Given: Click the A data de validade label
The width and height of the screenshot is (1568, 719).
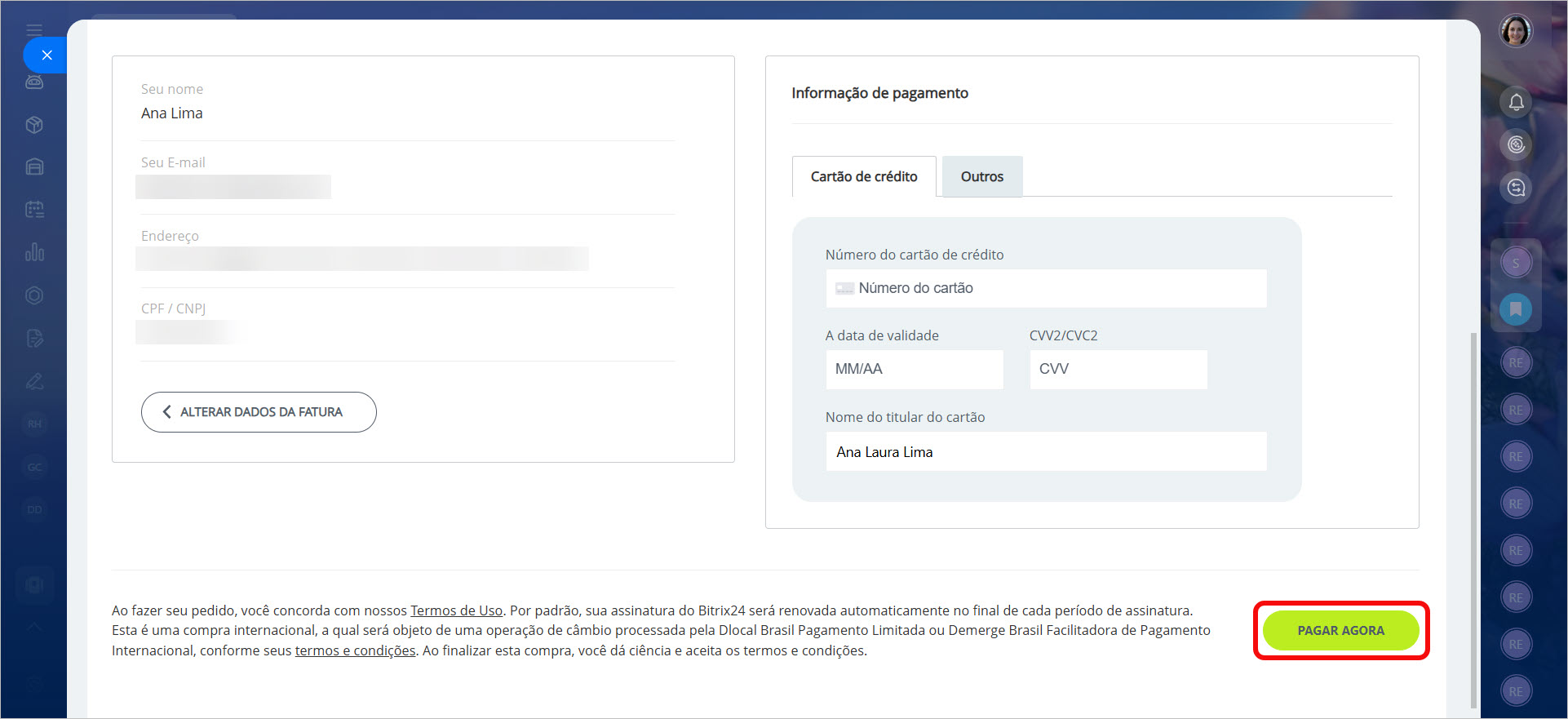Looking at the screenshot, I should (882, 335).
